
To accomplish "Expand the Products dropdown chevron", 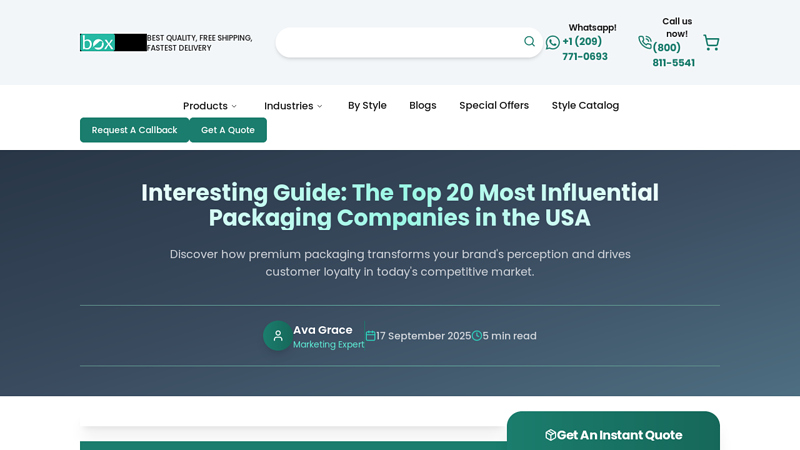I will coord(234,106).
